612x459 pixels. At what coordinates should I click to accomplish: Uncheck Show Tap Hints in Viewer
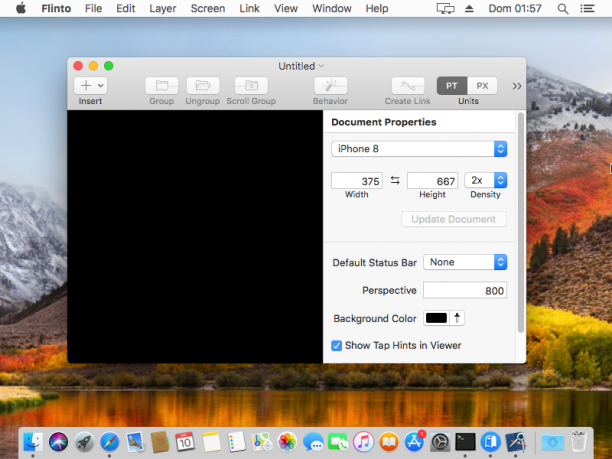point(336,346)
